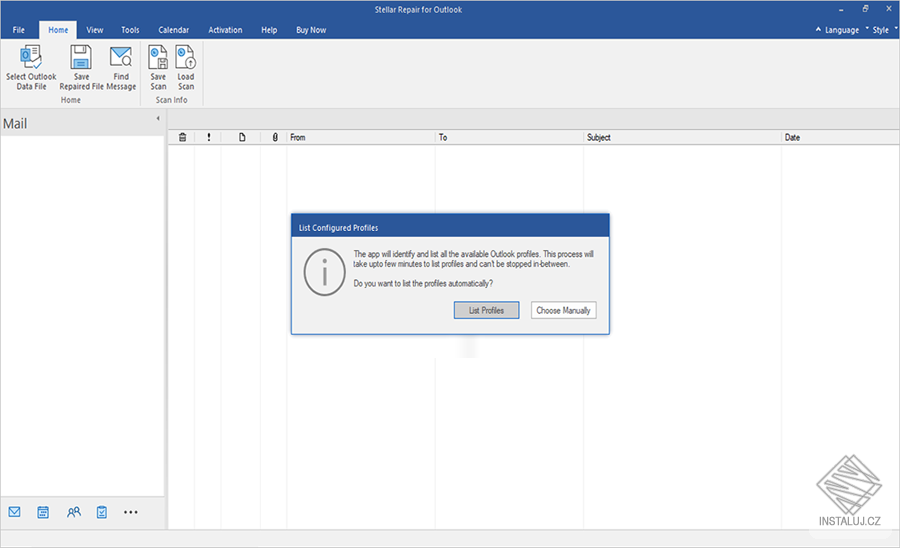The width and height of the screenshot is (900, 548).
Task: Open the Calendar ribbon tab
Action: (173, 30)
